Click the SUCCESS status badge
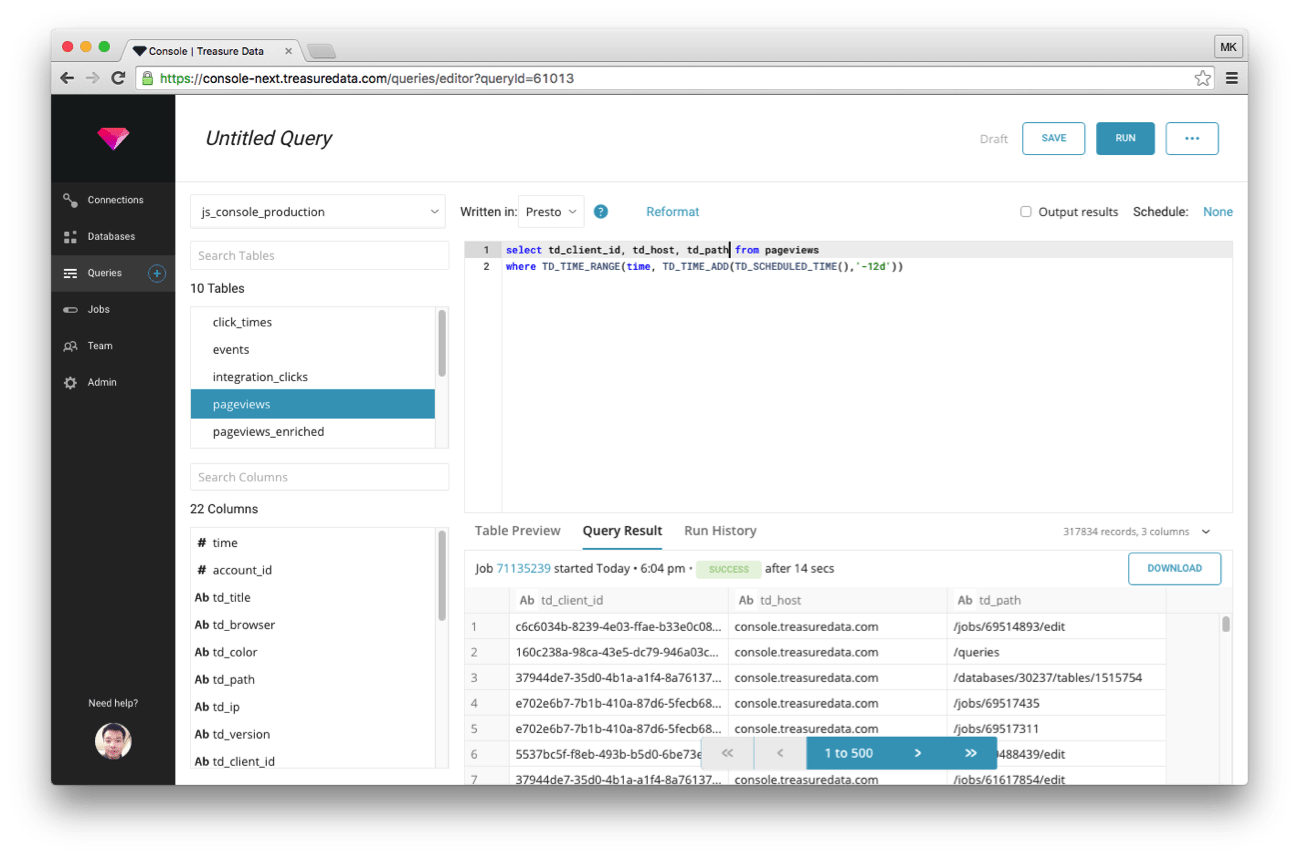 (x=728, y=569)
